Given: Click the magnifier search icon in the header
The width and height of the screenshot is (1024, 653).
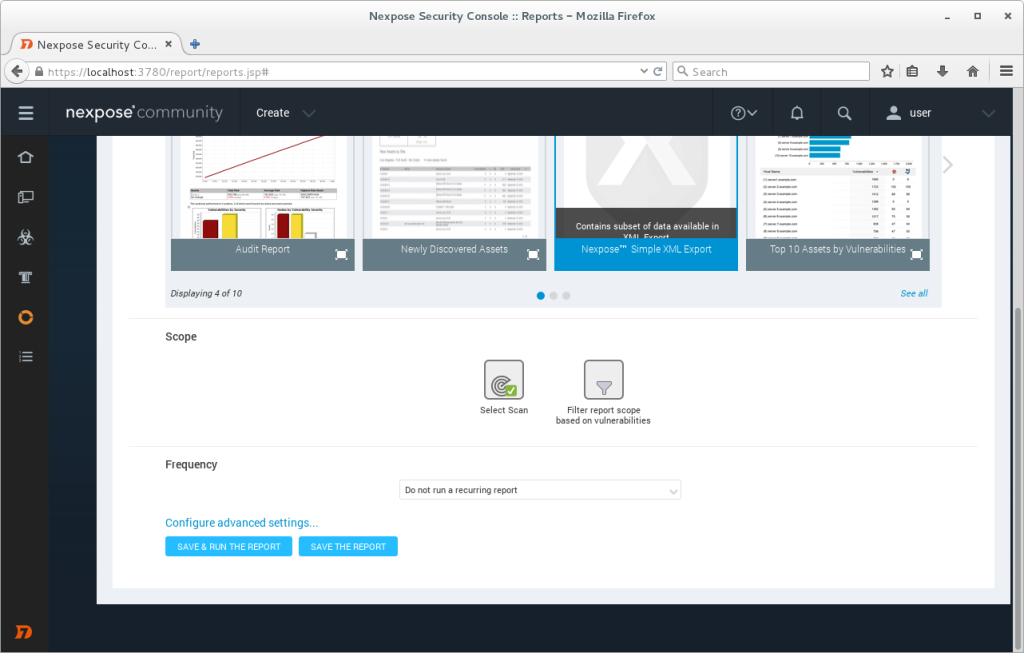Looking at the screenshot, I should pos(844,112).
